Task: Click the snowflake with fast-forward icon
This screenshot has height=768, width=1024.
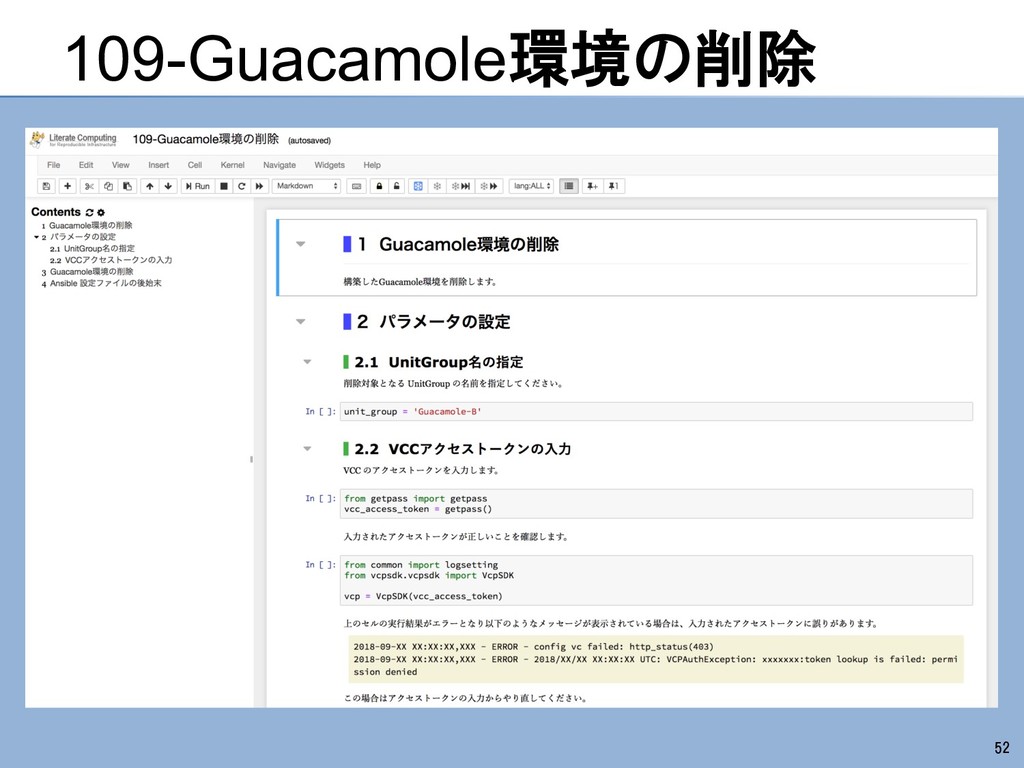Action: click(x=489, y=186)
